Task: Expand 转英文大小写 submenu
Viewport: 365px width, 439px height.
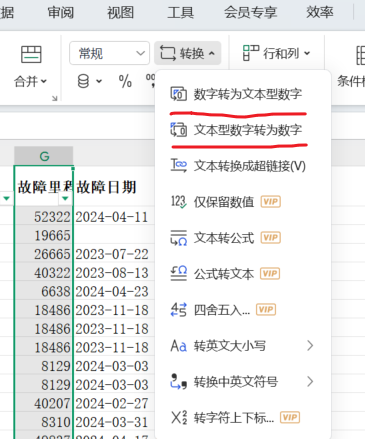Action: pos(243,346)
